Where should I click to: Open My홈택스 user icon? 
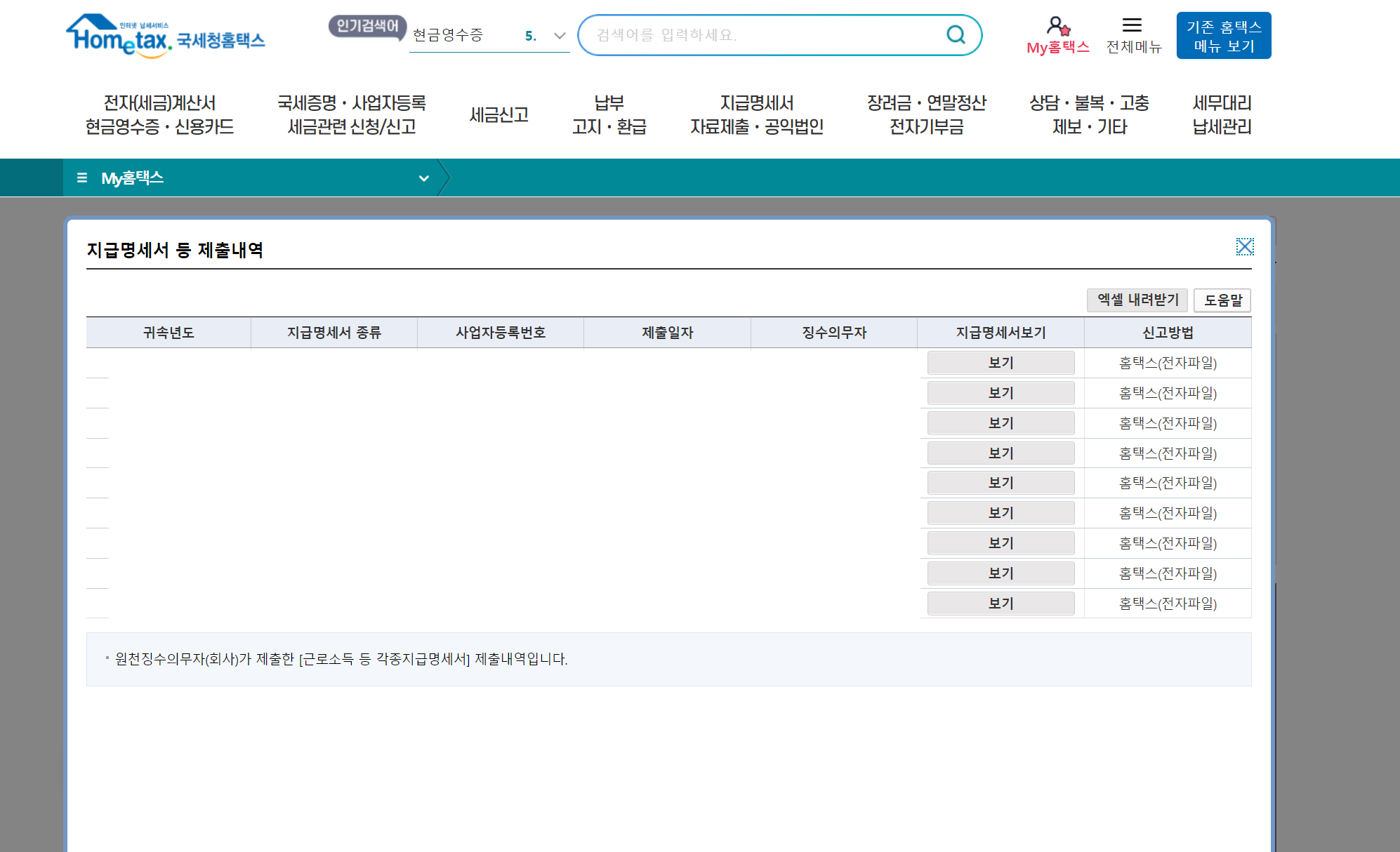(1058, 26)
